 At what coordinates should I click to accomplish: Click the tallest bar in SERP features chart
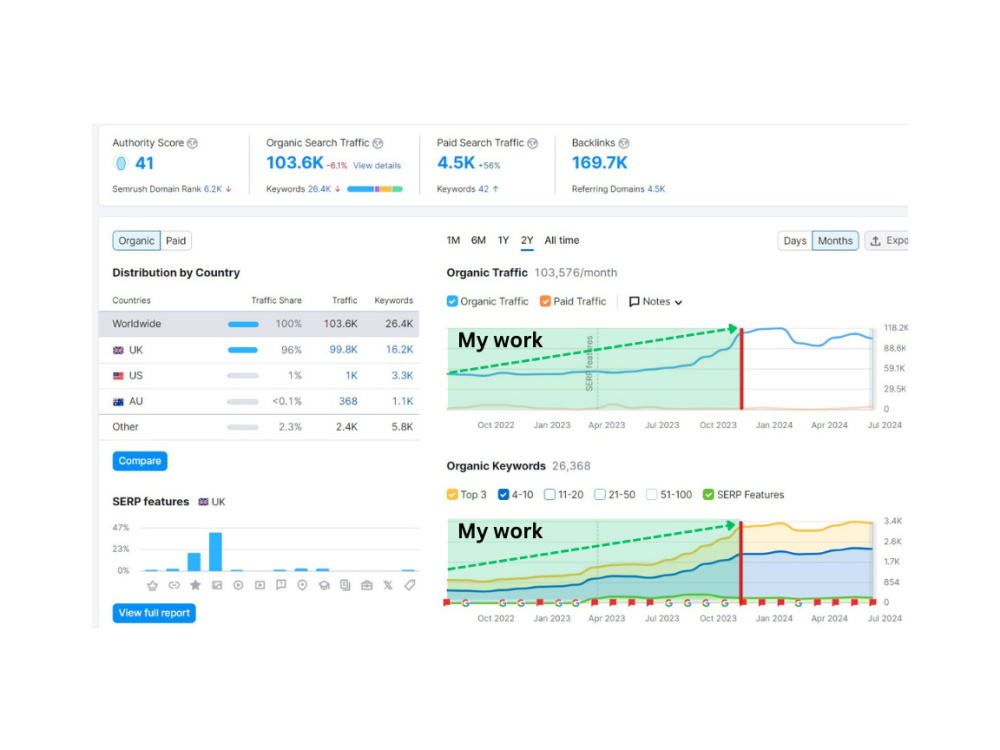click(216, 552)
